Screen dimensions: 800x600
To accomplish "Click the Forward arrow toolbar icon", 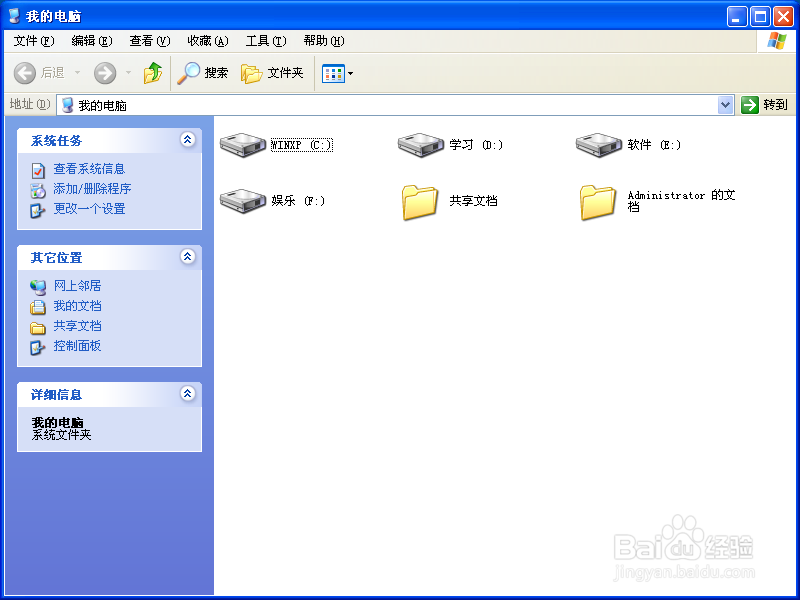I will 105,73.
